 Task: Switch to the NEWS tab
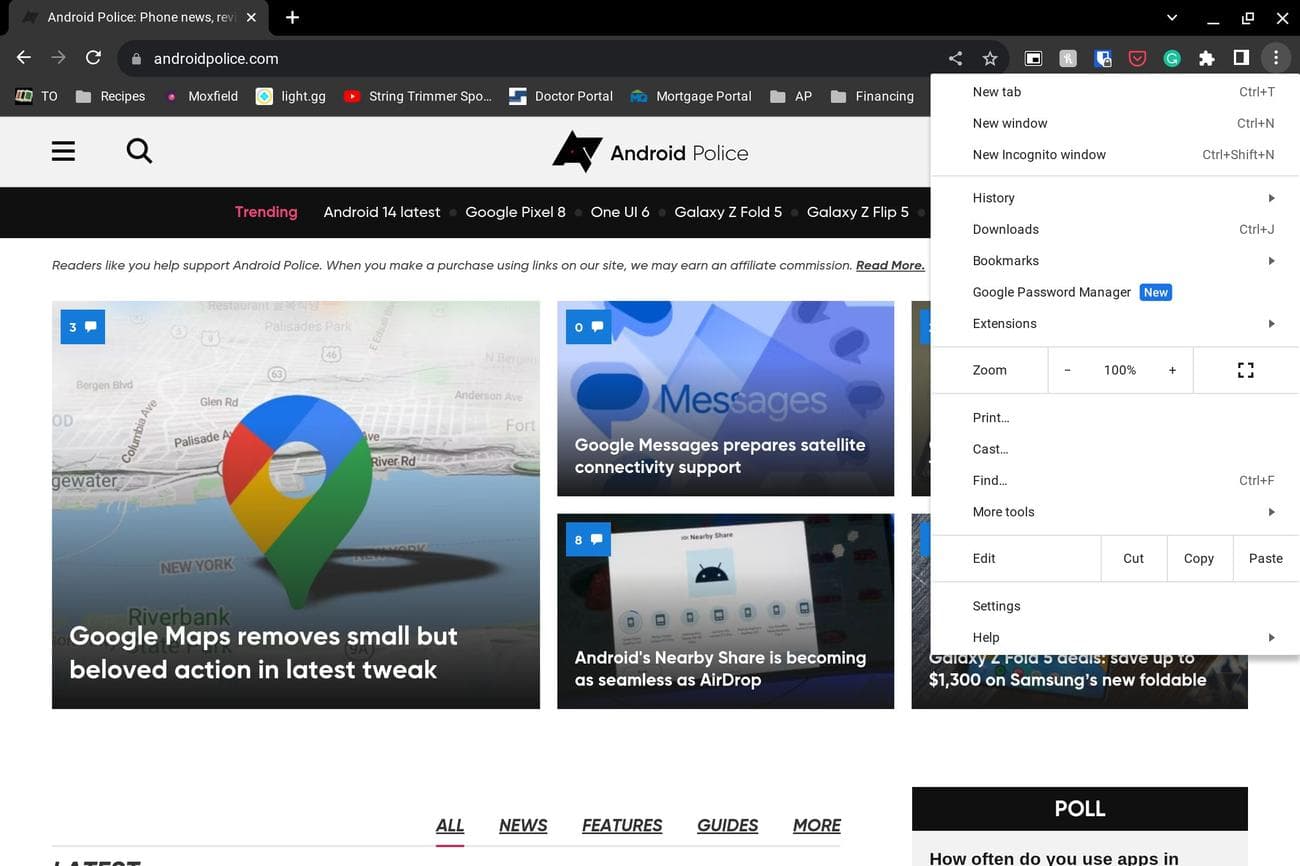coord(522,825)
